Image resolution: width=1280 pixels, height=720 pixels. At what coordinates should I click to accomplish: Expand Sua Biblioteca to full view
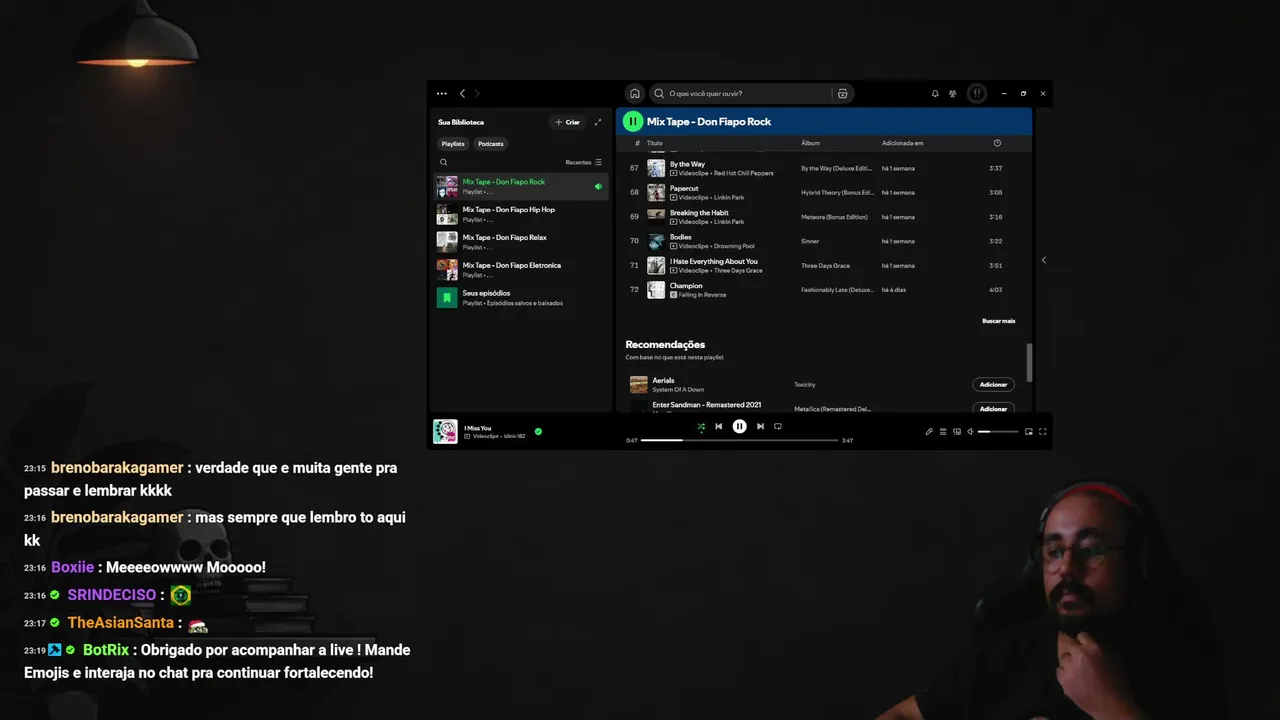click(x=598, y=122)
